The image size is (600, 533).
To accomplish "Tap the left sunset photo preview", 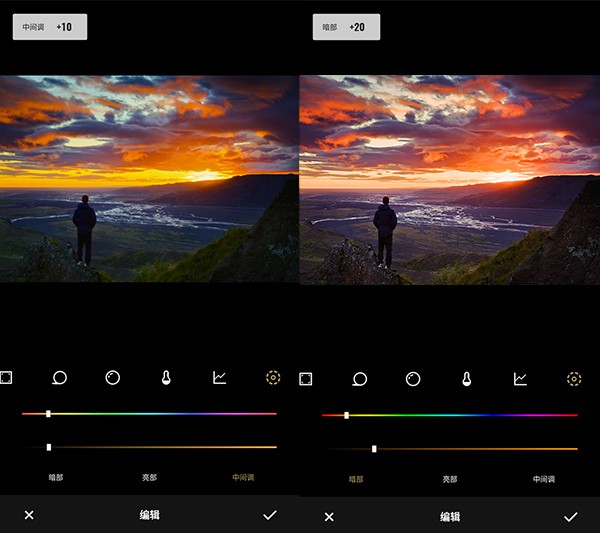I will 149,179.
